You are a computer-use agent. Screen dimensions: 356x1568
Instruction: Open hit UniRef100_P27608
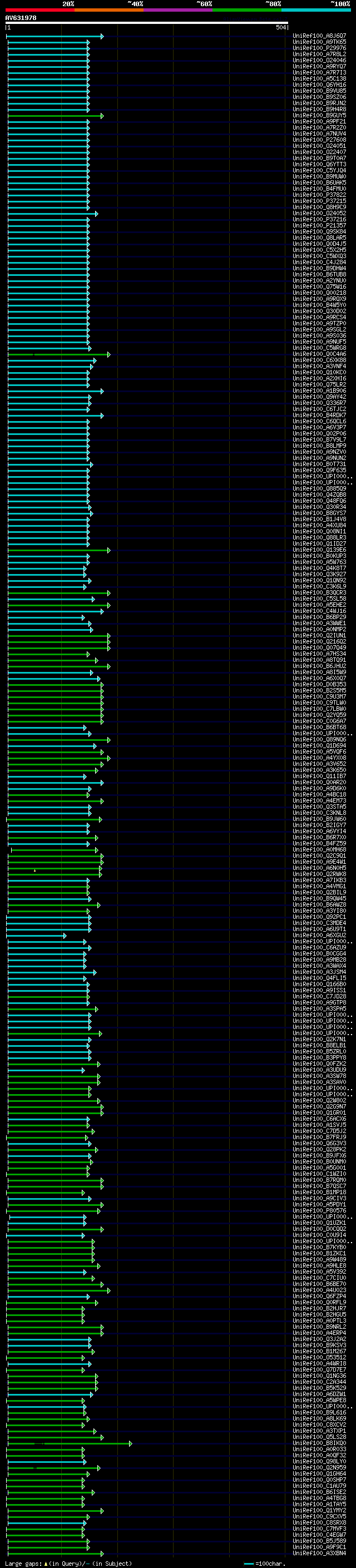pyautogui.click(x=319, y=140)
